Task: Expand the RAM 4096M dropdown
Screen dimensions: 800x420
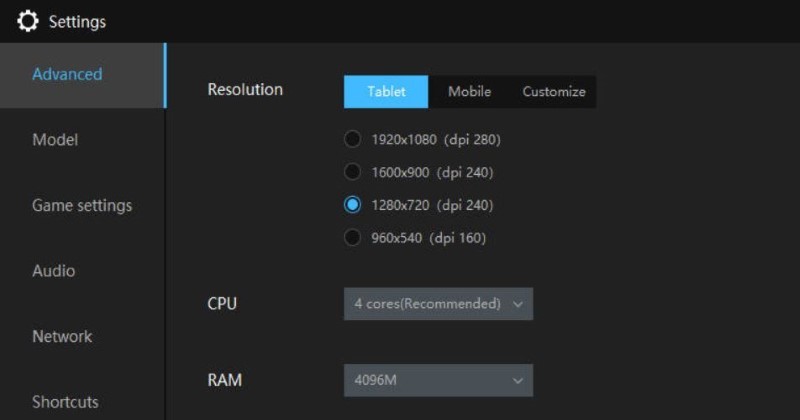Action: tap(438, 380)
